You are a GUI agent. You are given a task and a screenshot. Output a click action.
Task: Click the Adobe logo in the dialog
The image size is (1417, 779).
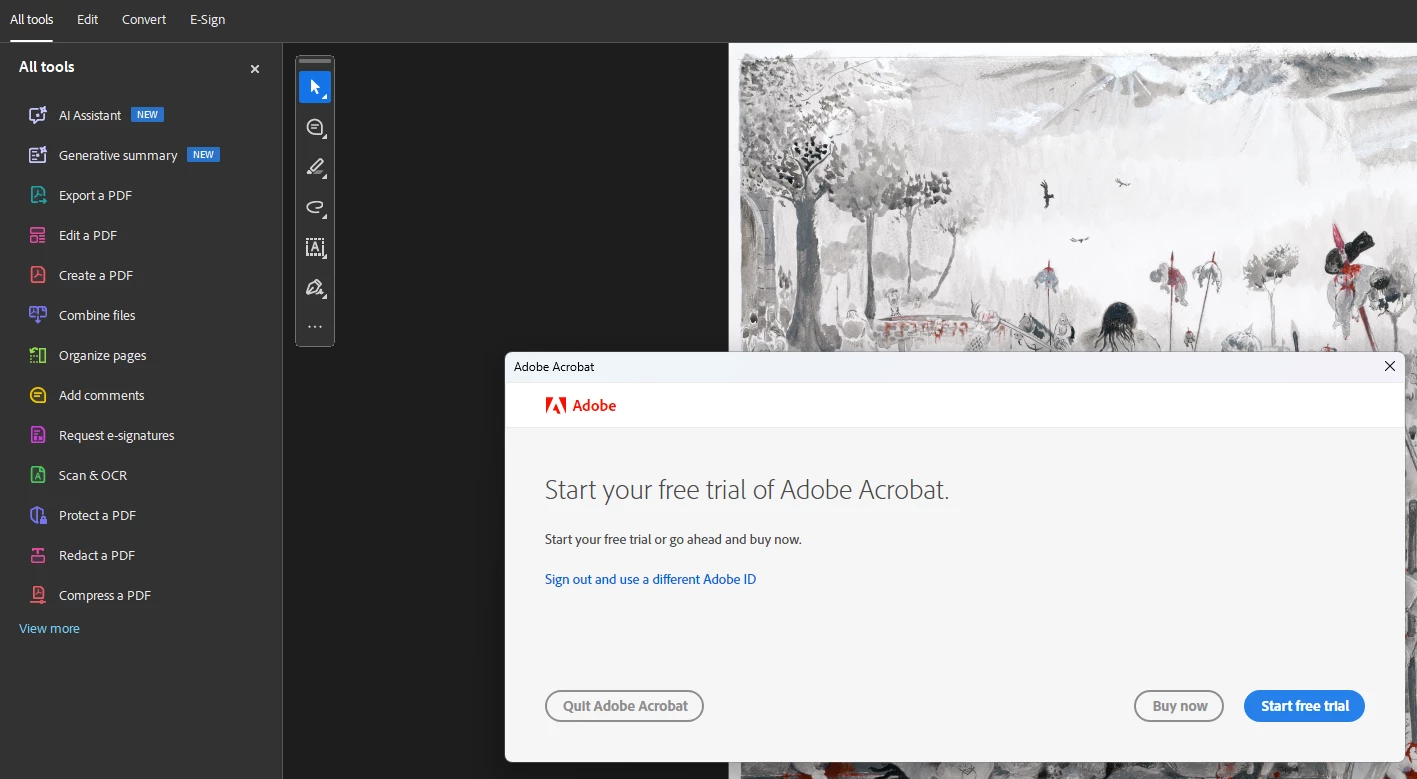[x=581, y=405]
